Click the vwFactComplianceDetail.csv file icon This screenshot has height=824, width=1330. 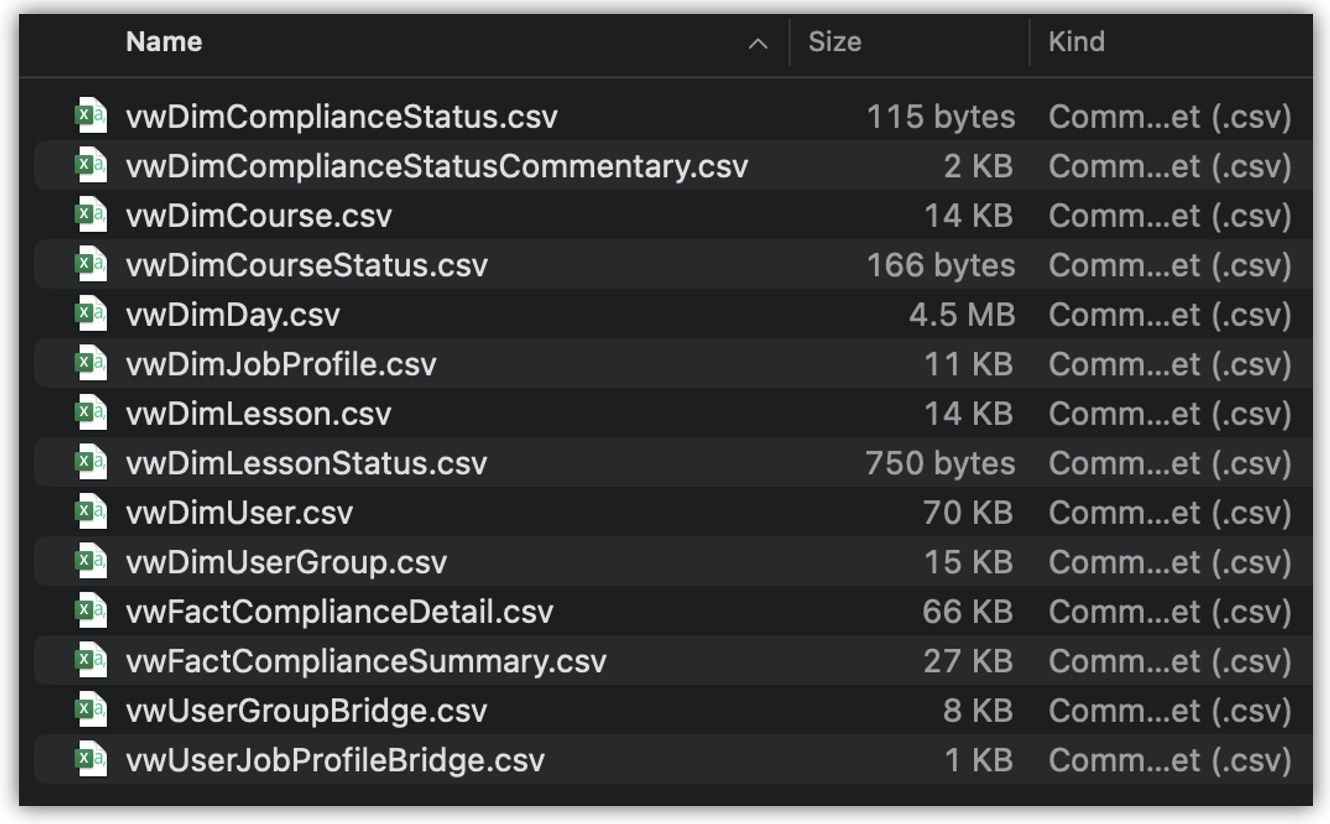91,611
